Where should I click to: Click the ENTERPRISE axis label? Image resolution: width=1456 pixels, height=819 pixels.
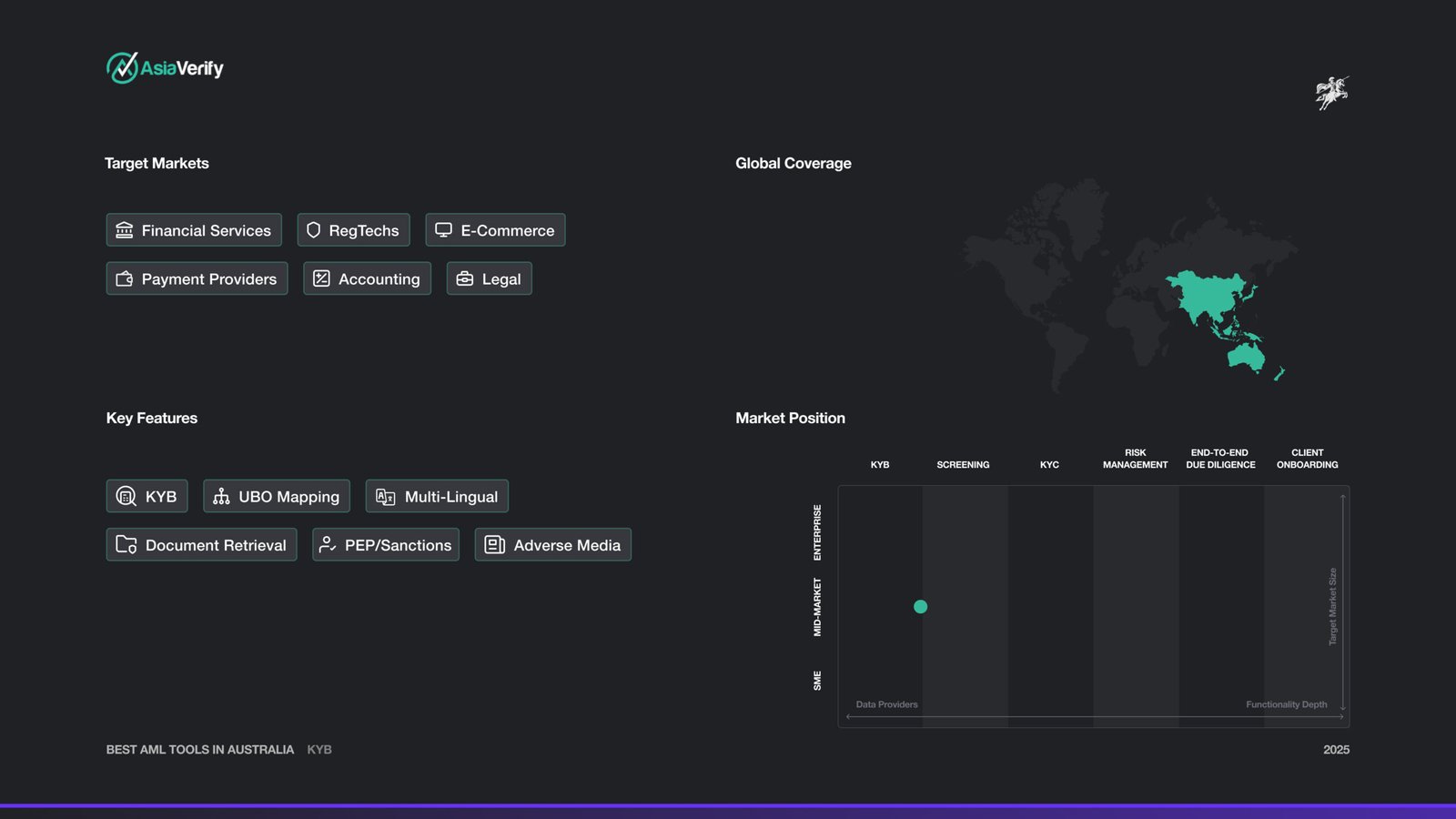click(817, 532)
